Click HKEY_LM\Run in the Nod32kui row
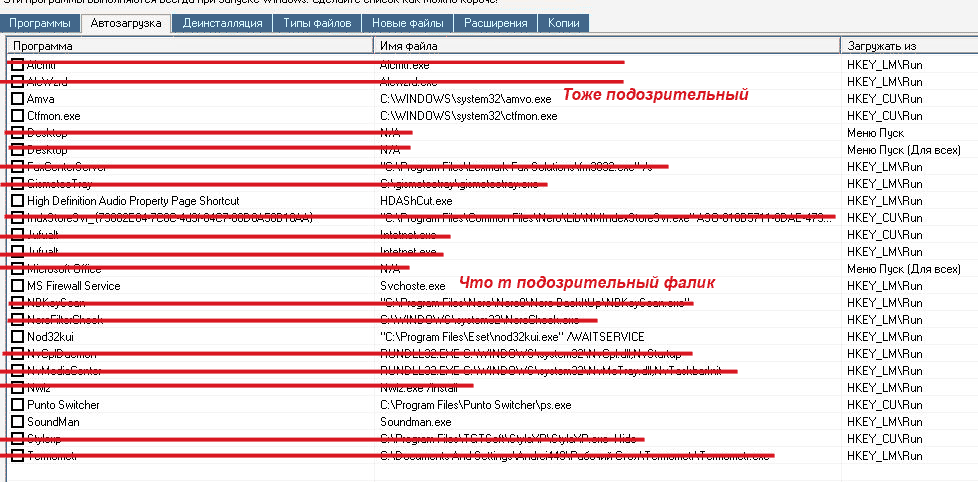Screen dimensions: 978x482 884,337
